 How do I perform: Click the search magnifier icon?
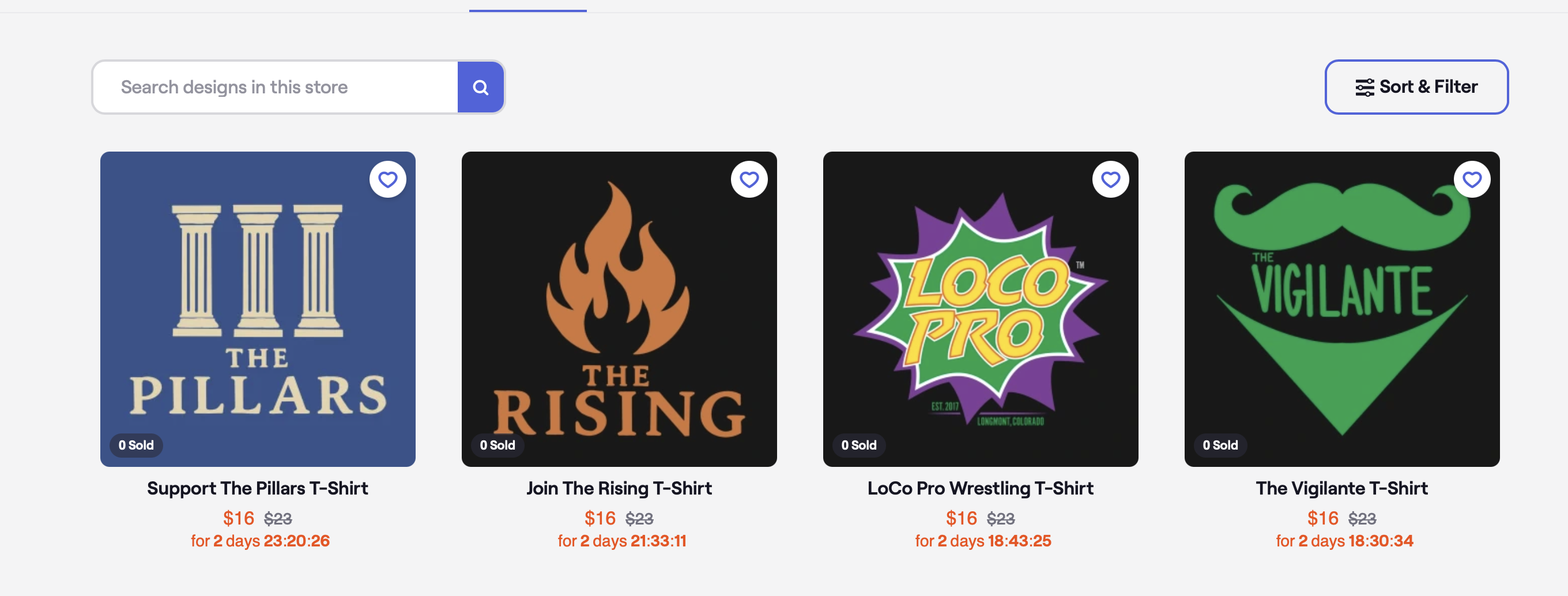click(x=481, y=87)
